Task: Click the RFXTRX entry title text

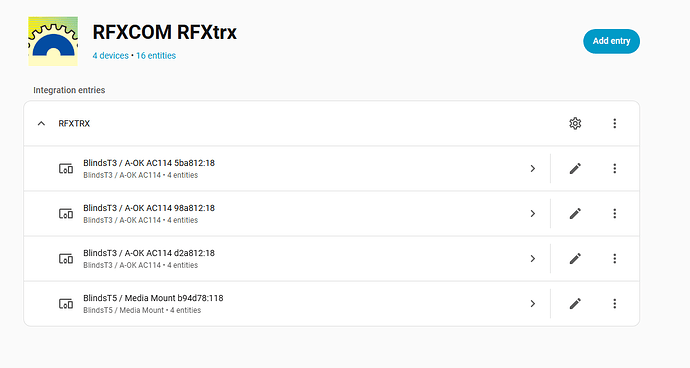Action: [x=74, y=124]
